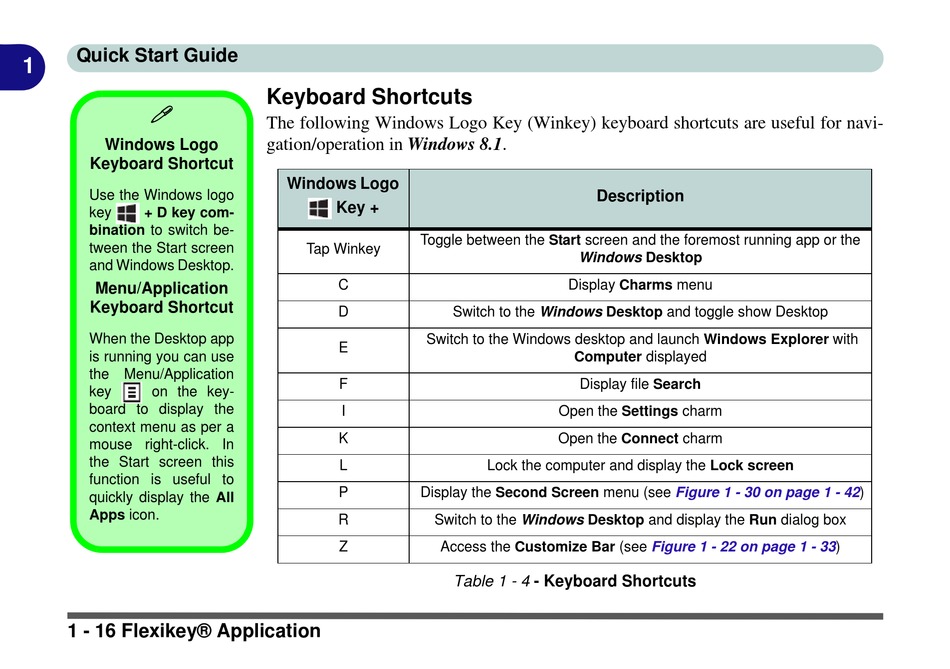Select the Windows Explorer description text
The height and width of the screenshot is (669, 950).
click(x=641, y=348)
